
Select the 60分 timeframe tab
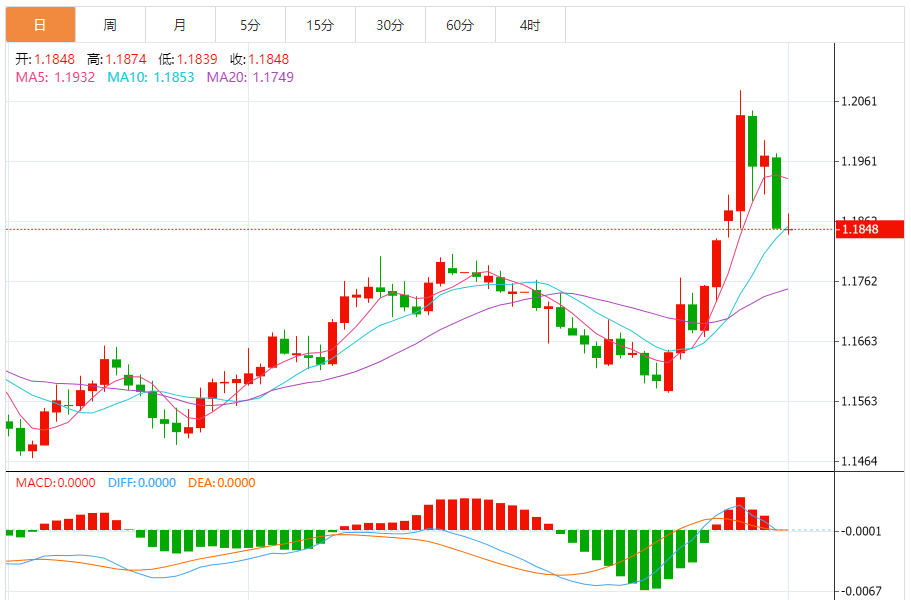(x=460, y=25)
